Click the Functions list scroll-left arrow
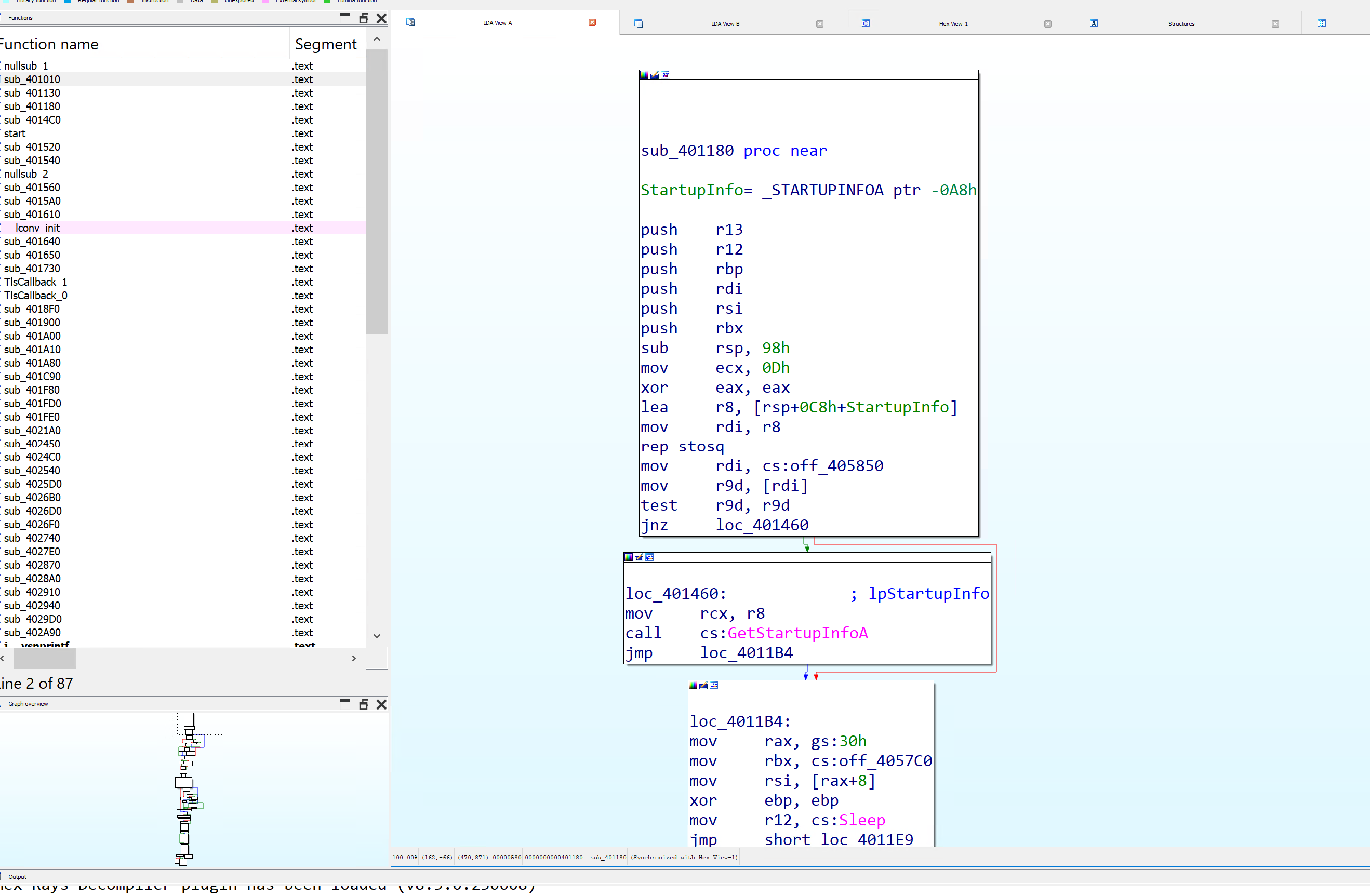The width and height of the screenshot is (1370, 896). click(x=3, y=658)
